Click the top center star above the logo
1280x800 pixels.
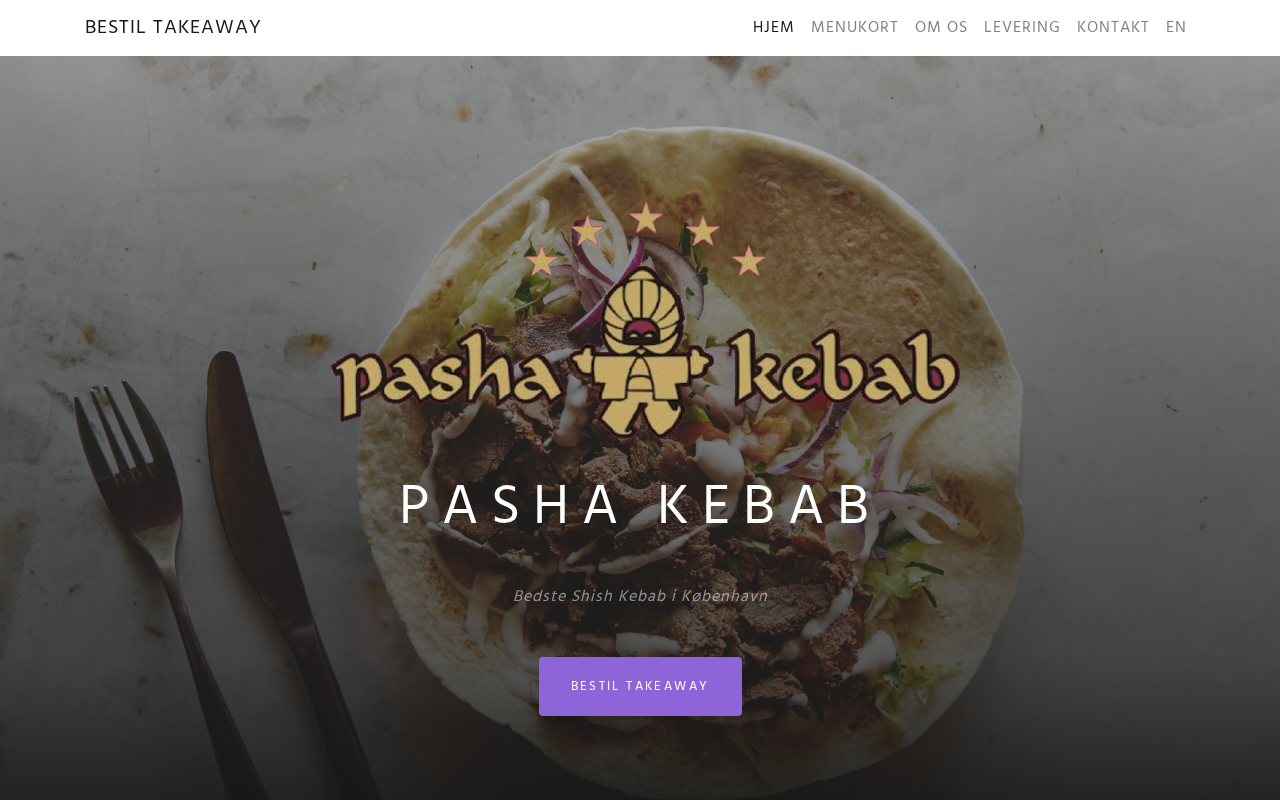click(x=646, y=218)
